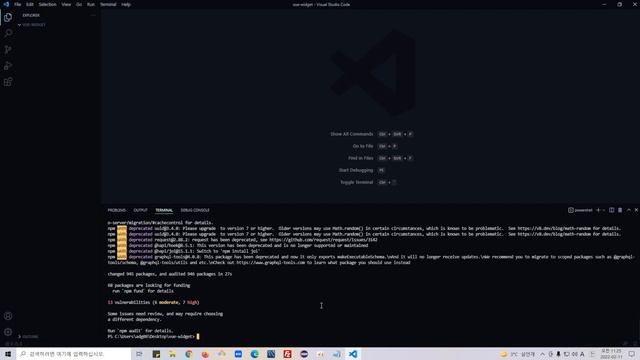
Task: Open the taskbar clock and date
Action: coord(611,354)
